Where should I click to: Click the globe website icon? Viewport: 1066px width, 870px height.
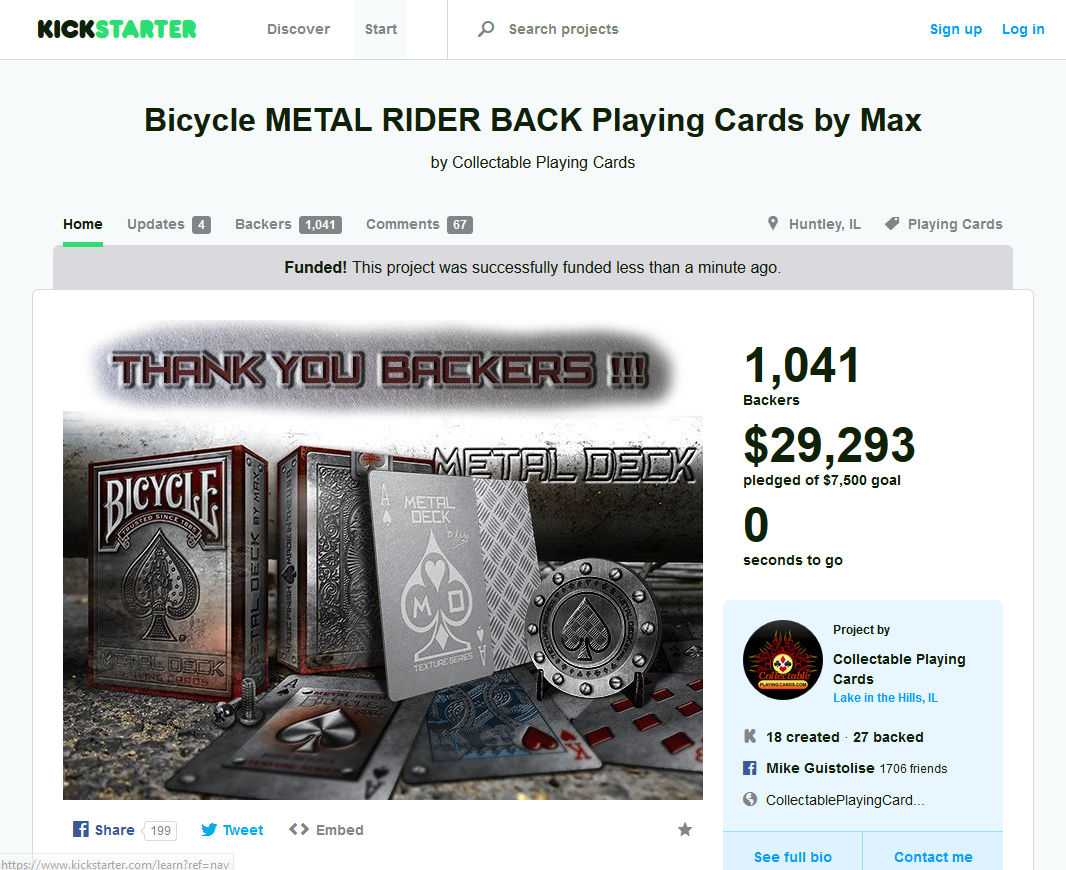750,799
